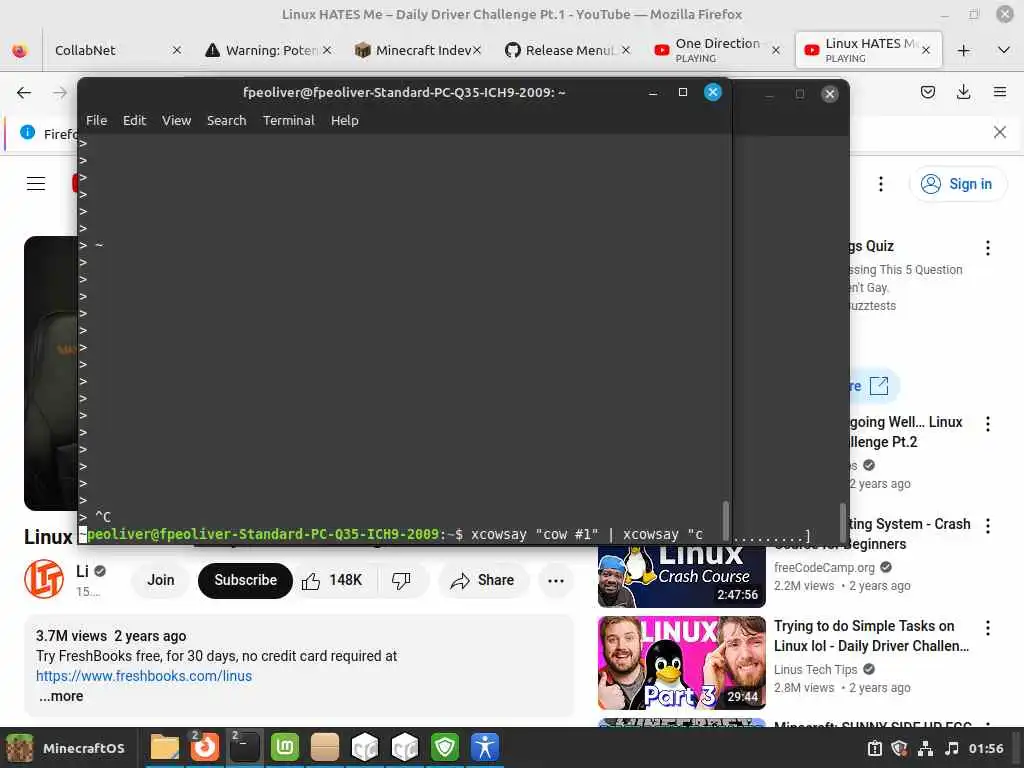Viewport: 1024px width, 768px height.
Task: Open the shield tray icon
Action: [x=899, y=748]
